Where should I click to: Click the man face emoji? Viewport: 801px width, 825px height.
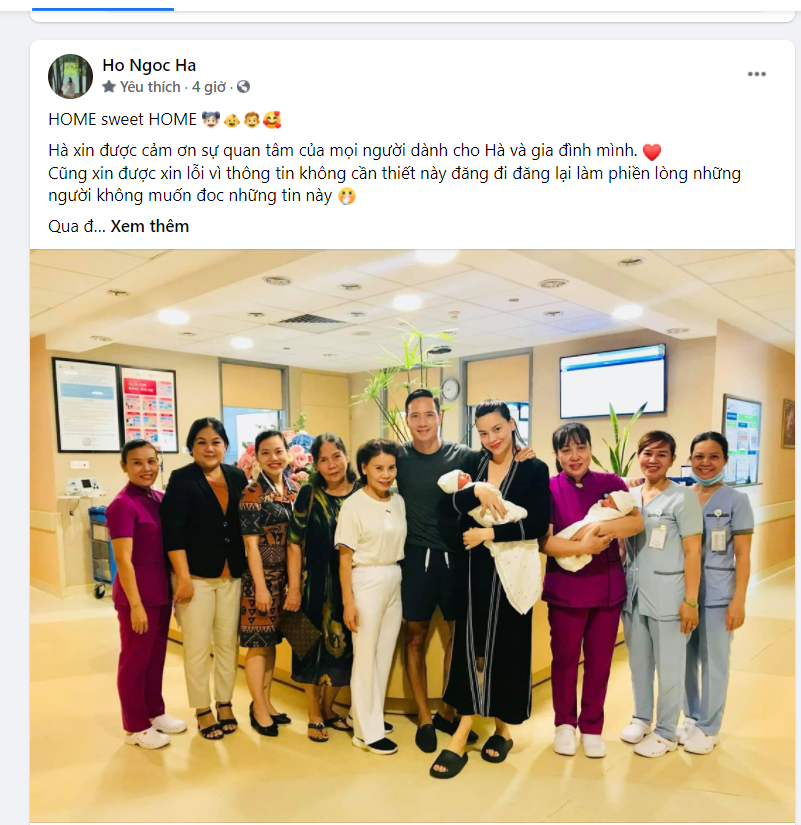[x=252, y=120]
